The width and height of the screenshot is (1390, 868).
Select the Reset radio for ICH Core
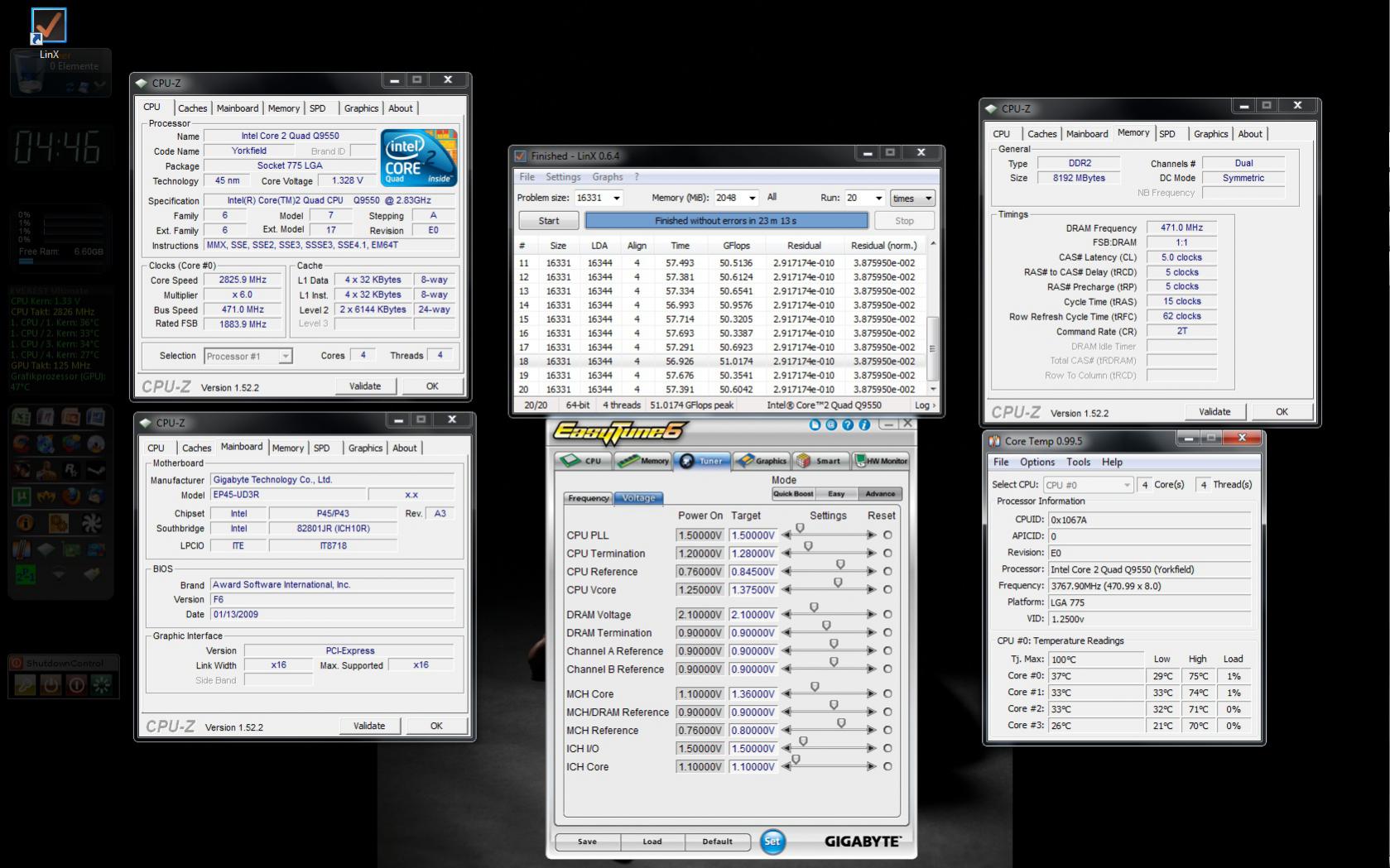coord(887,767)
